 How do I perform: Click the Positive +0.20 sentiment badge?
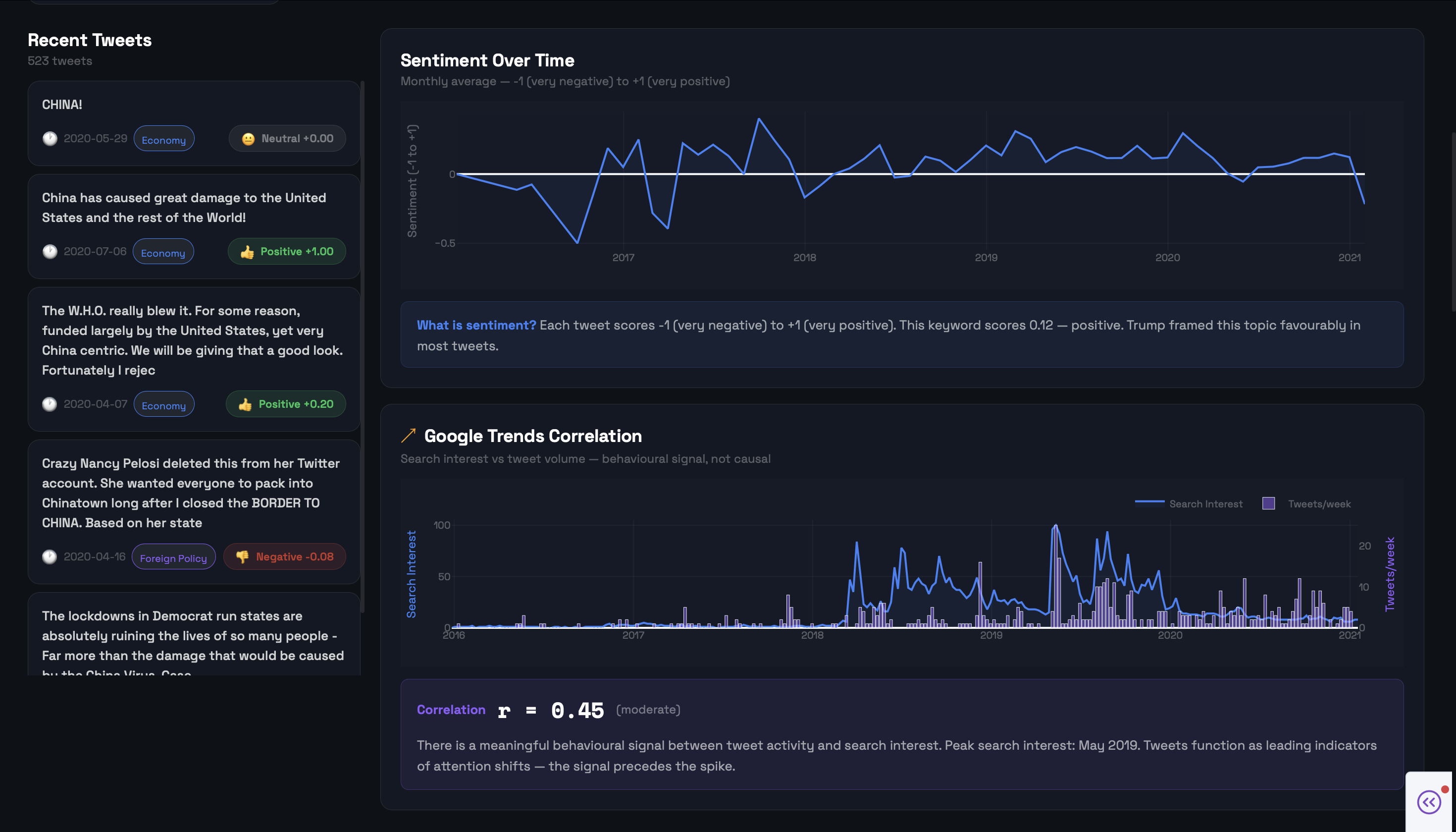pos(286,404)
